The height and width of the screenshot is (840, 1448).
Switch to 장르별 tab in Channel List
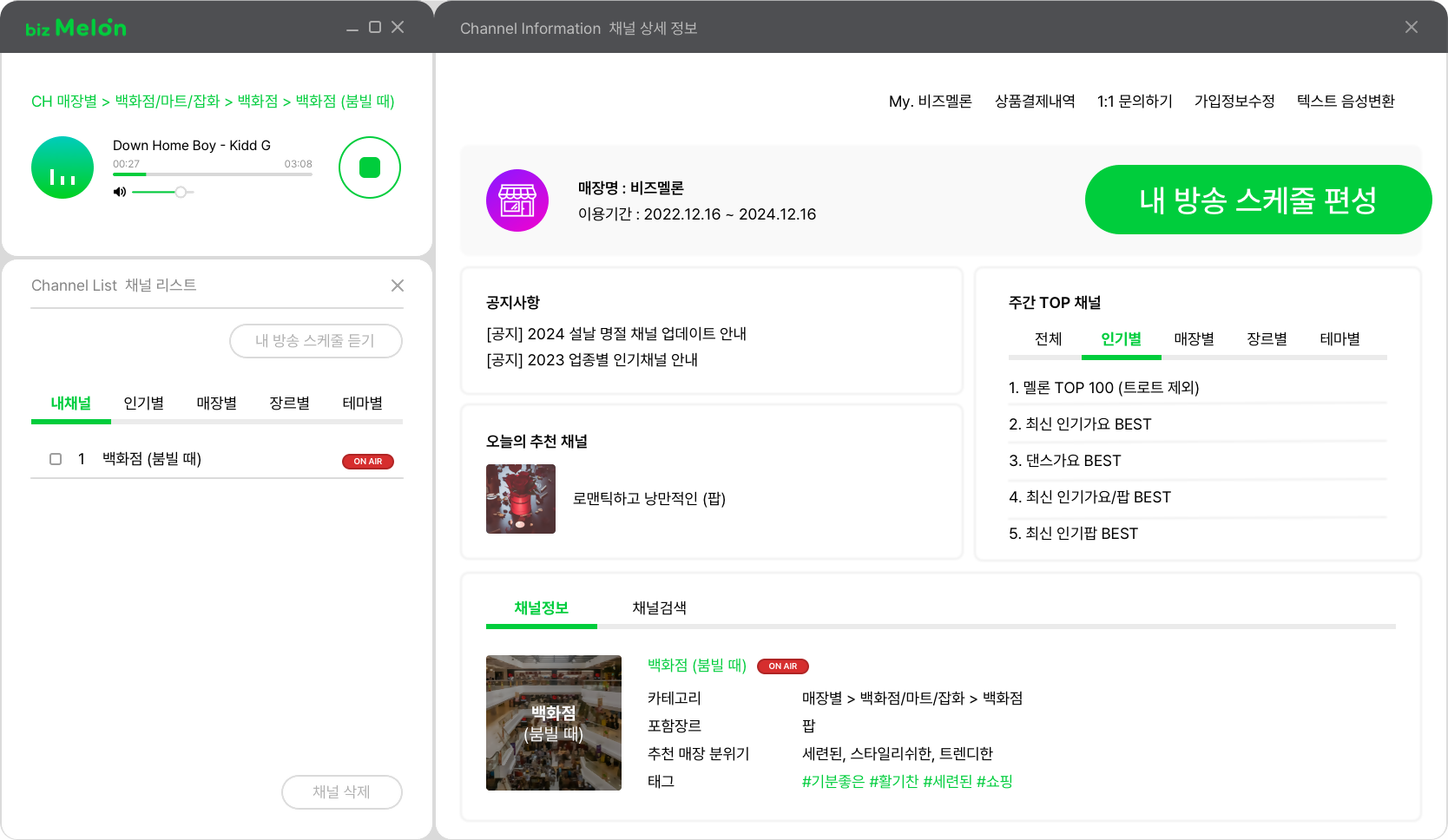(290, 404)
